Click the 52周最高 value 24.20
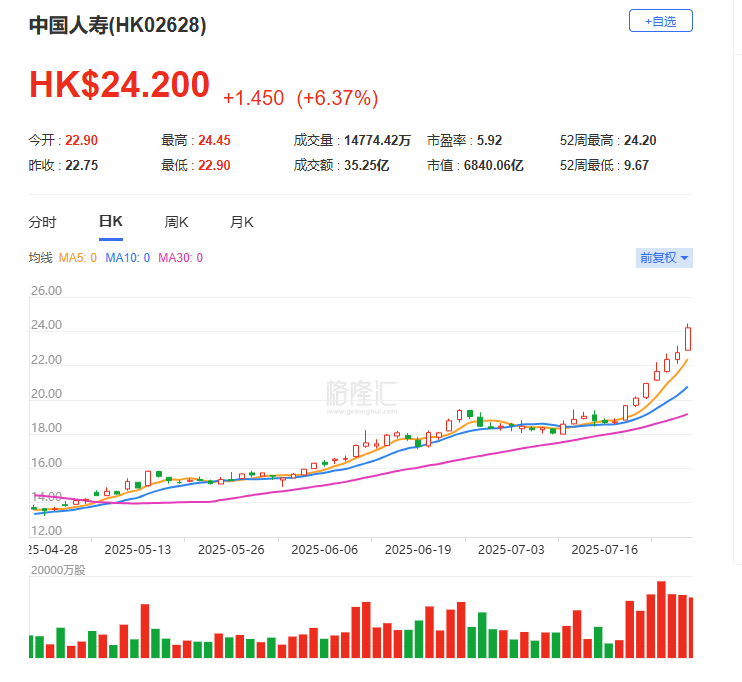The width and height of the screenshot is (742, 682). point(640,141)
